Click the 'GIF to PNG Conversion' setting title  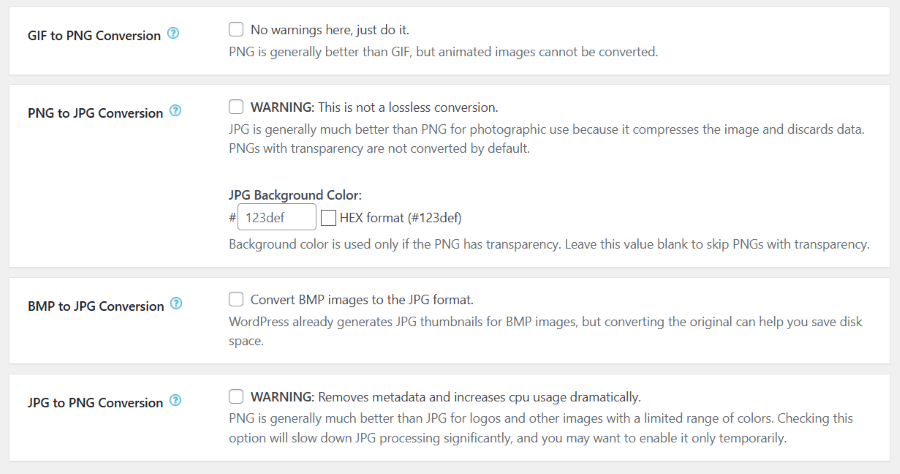(x=94, y=36)
